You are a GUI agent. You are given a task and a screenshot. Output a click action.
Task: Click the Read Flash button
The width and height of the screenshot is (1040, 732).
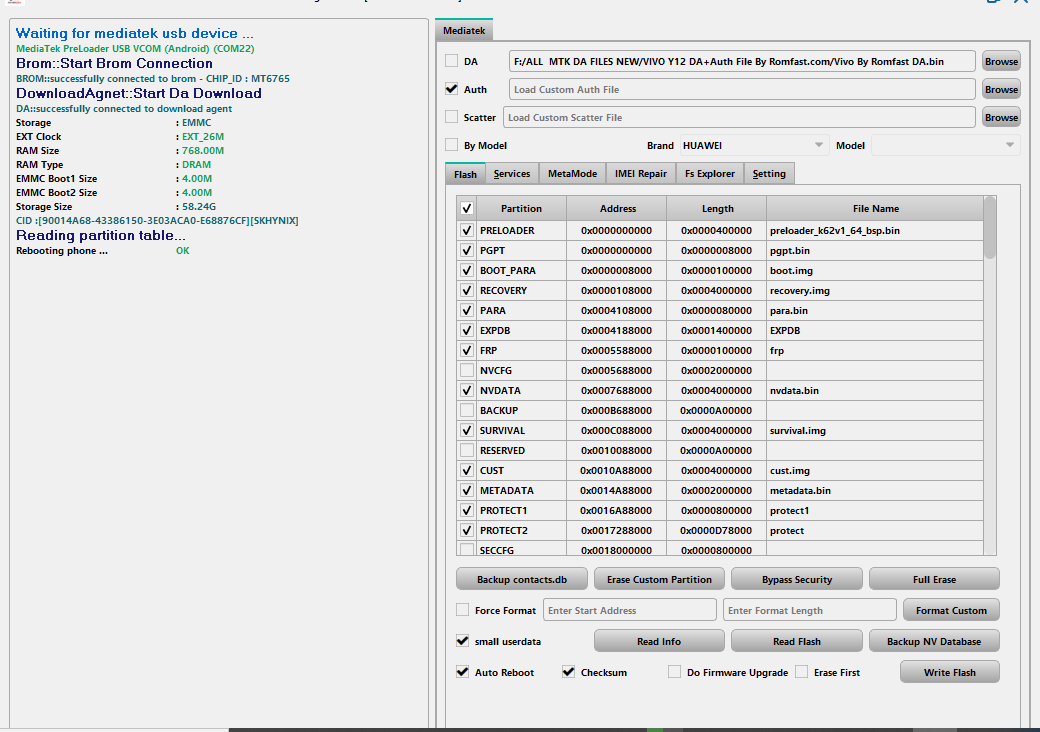tap(797, 641)
